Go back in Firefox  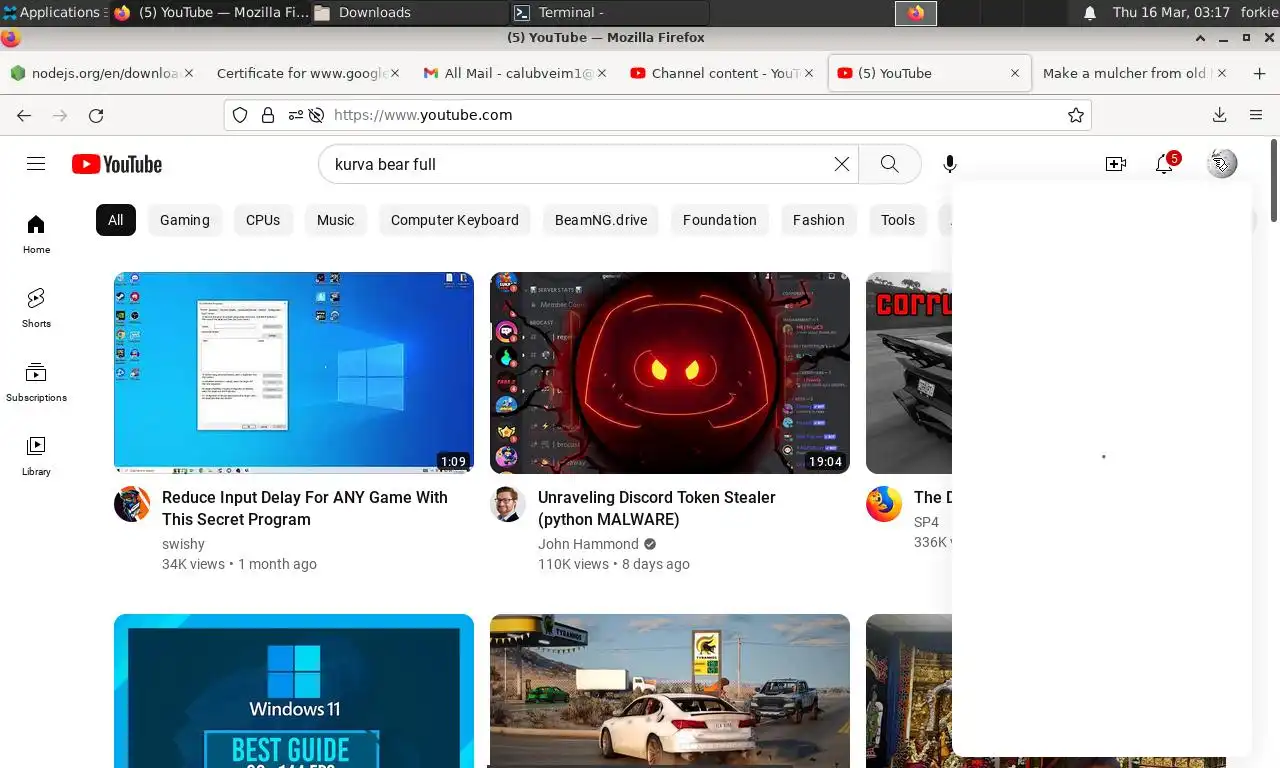(x=24, y=115)
